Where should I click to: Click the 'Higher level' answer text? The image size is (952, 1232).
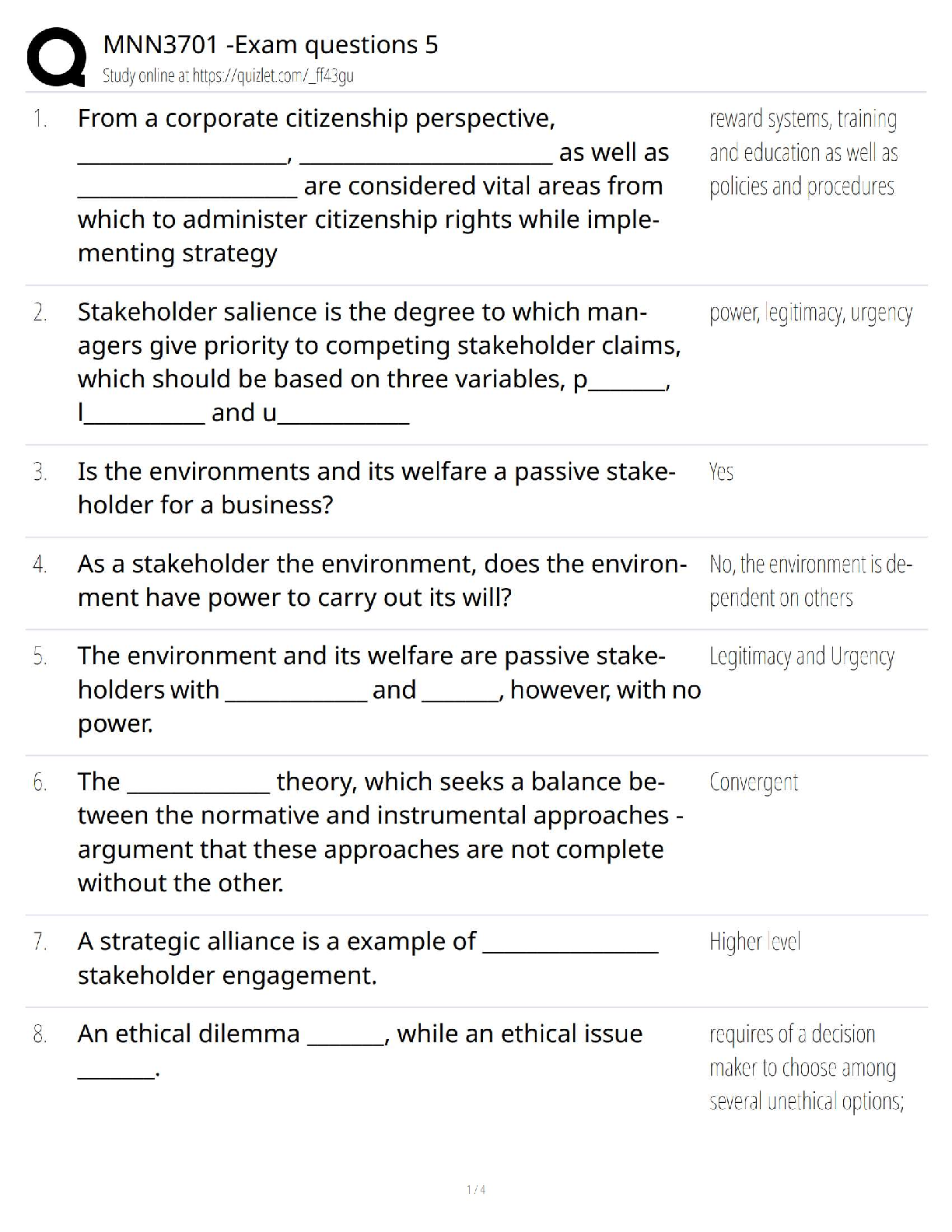pyautogui.click(x=754, y=942)
